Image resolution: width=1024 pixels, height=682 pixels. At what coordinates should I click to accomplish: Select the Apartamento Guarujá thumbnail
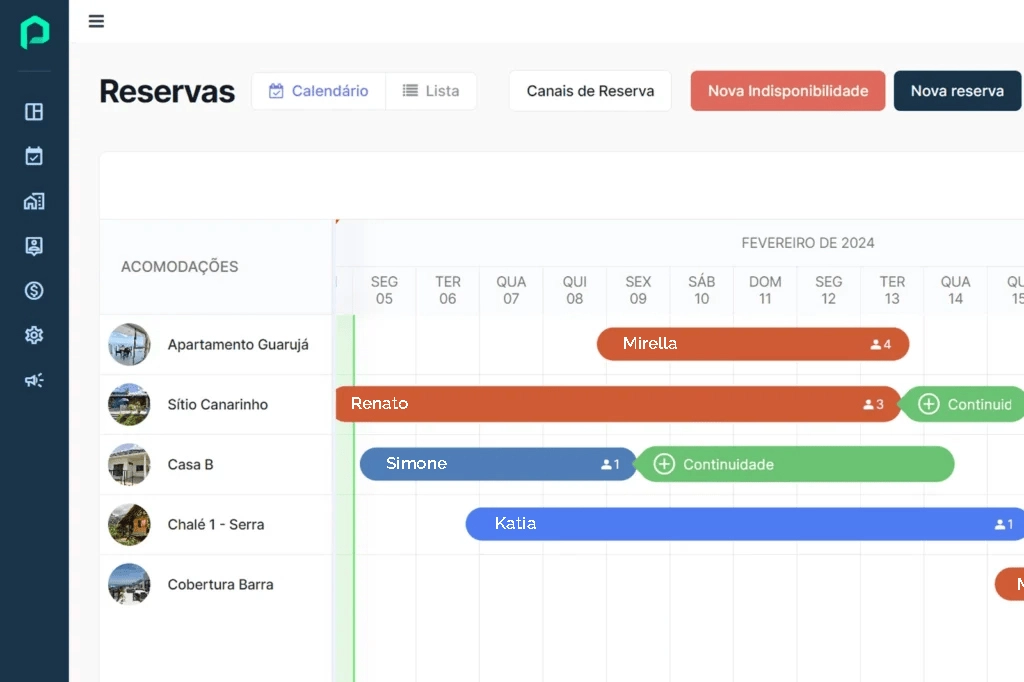[x=129, y=345]
